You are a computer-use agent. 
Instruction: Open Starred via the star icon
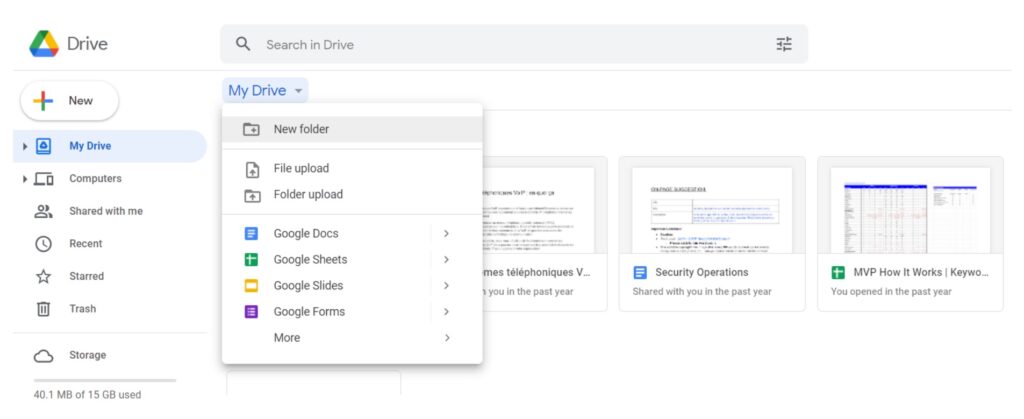[x=43, y=276]
